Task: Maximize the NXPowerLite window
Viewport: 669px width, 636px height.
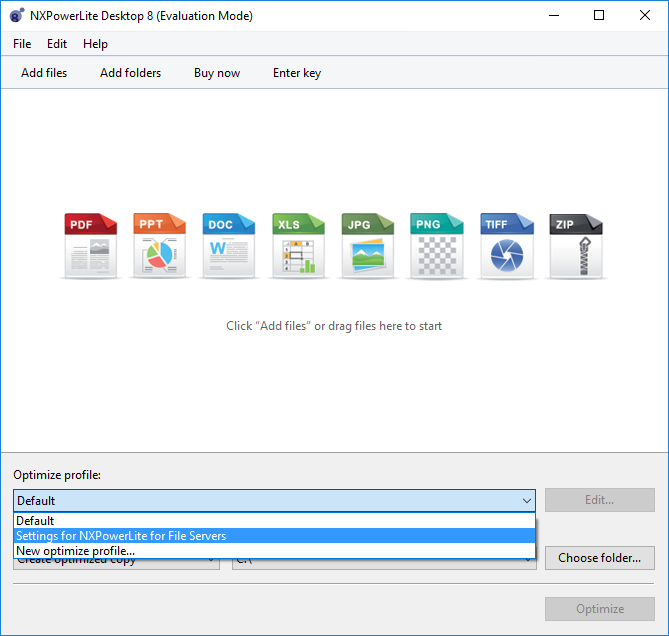Action: pyautogui.click(x=599, y=15)
